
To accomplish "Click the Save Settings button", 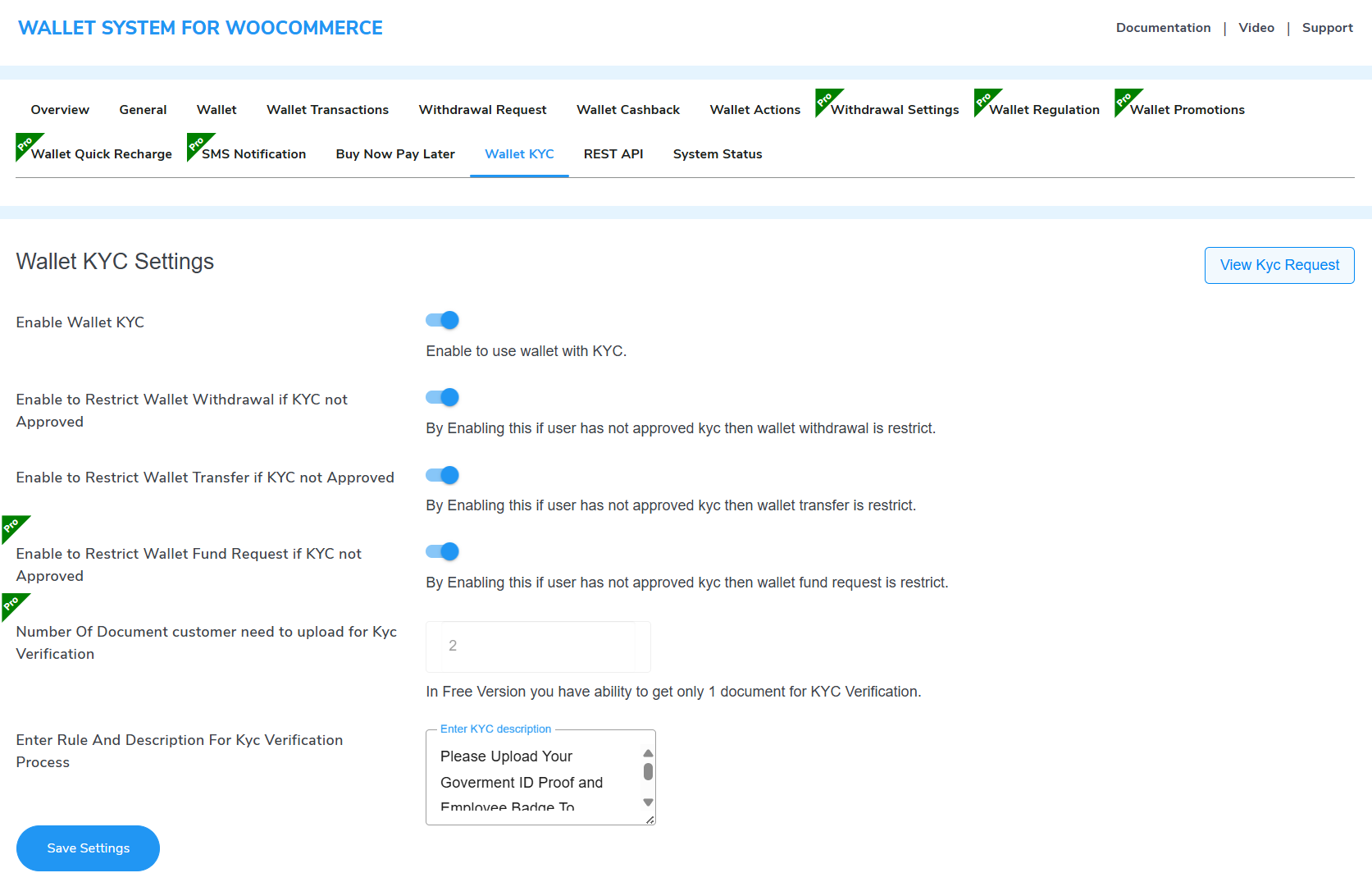I will [88, 848].
